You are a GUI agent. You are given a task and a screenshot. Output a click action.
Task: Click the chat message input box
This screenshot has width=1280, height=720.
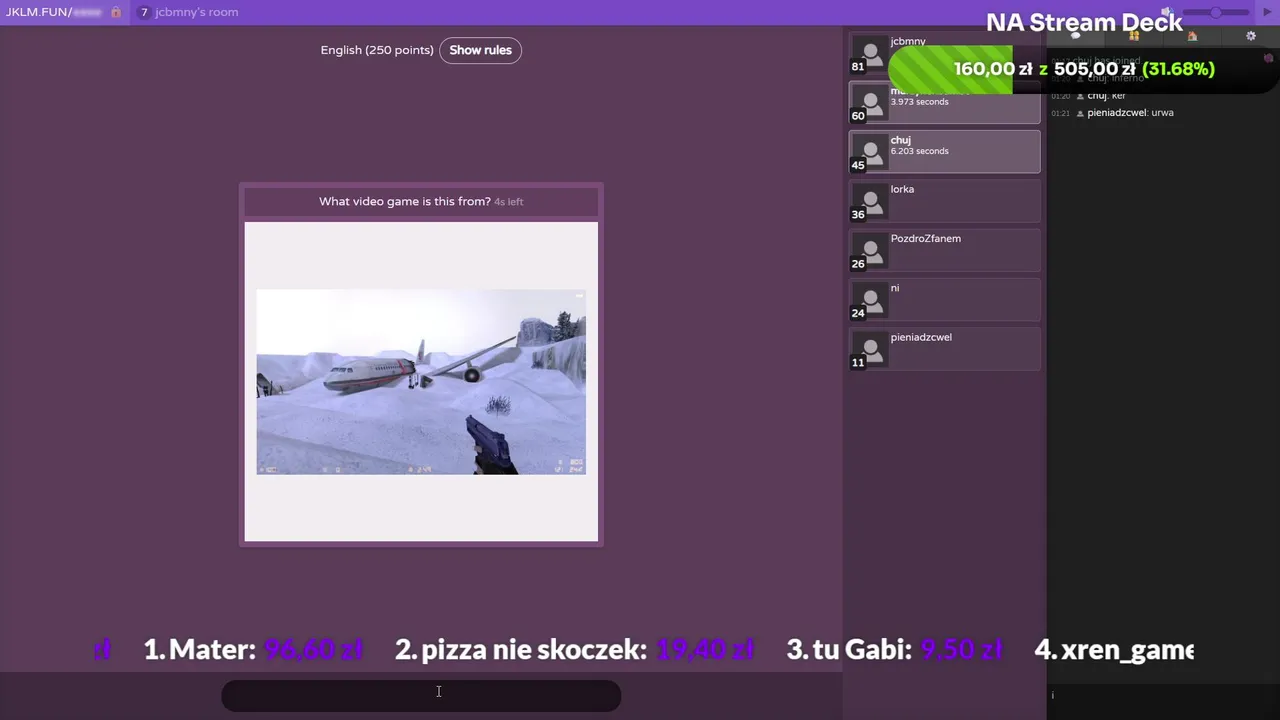(1163, 695)
